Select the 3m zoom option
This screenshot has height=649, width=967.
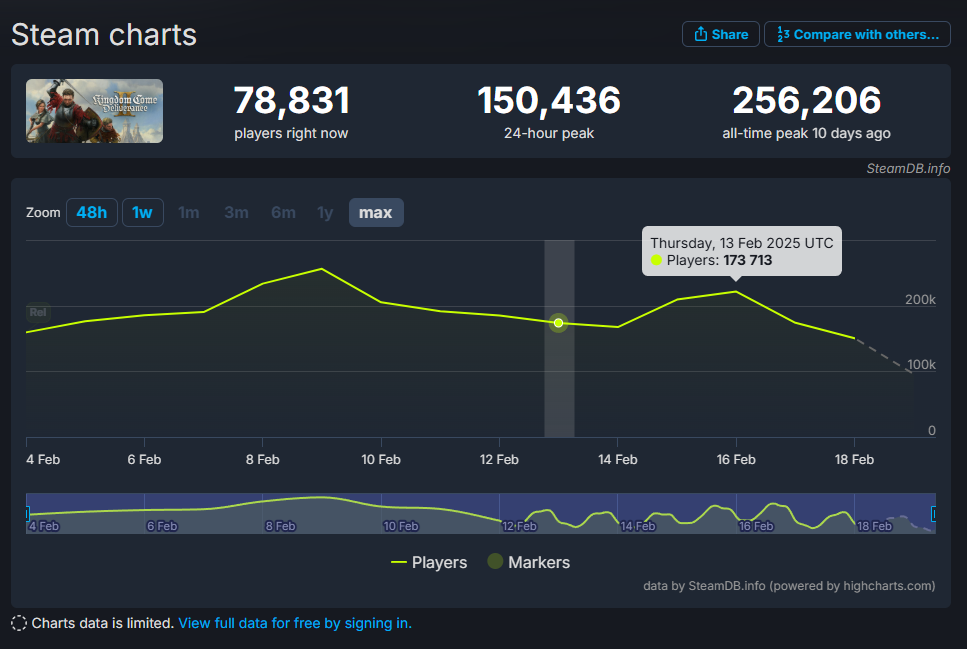(236, 212)
